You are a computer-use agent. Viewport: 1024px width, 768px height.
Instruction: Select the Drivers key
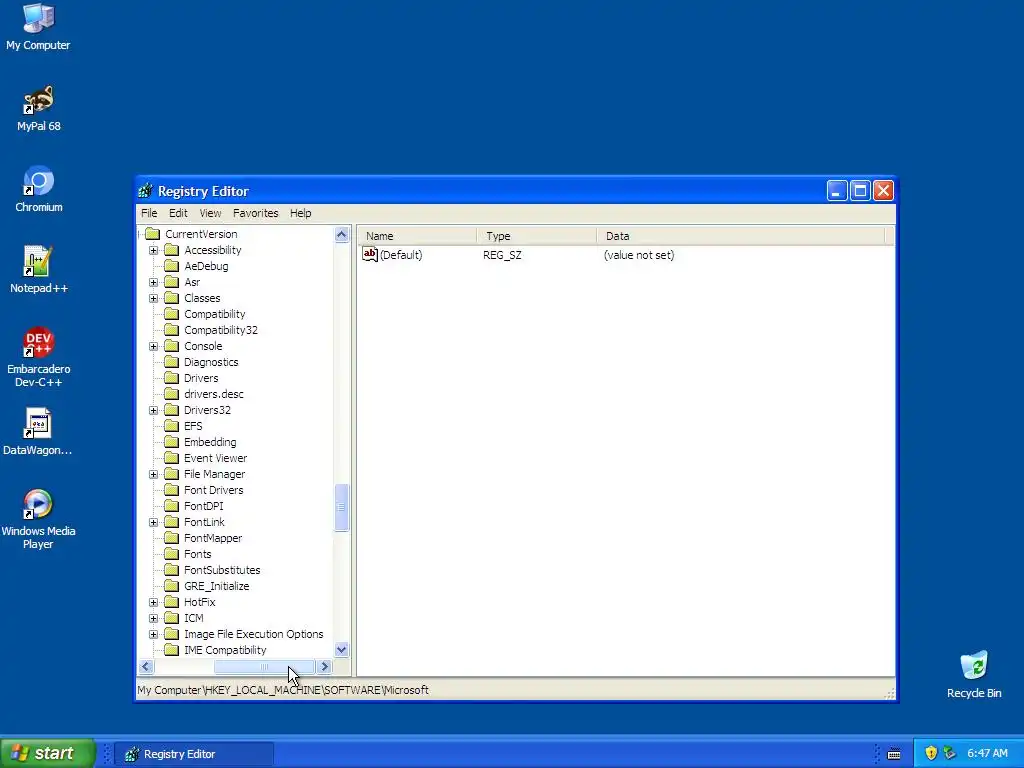point(201,378)
